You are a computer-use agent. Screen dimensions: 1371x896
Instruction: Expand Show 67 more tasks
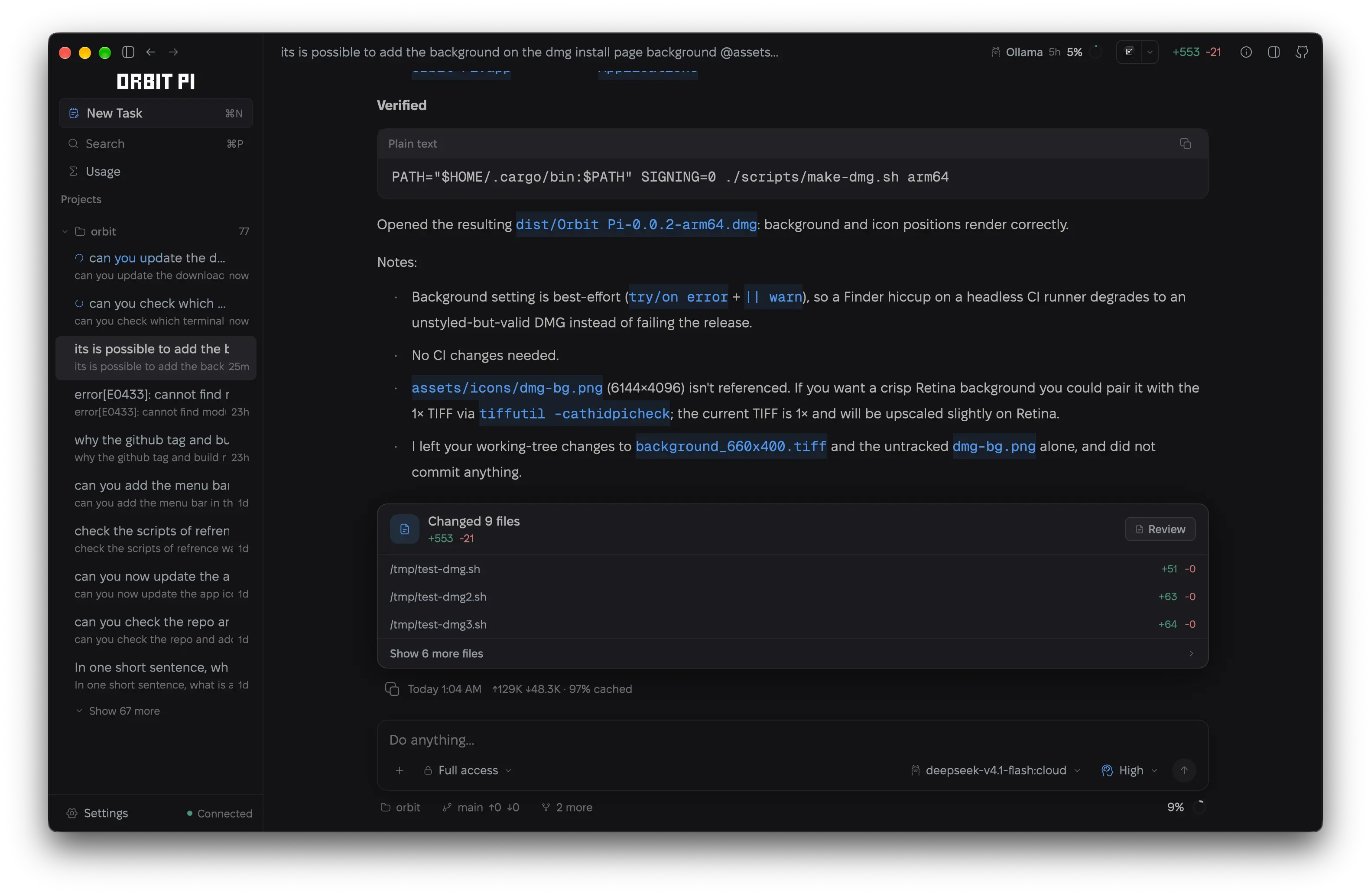(117, 711)
